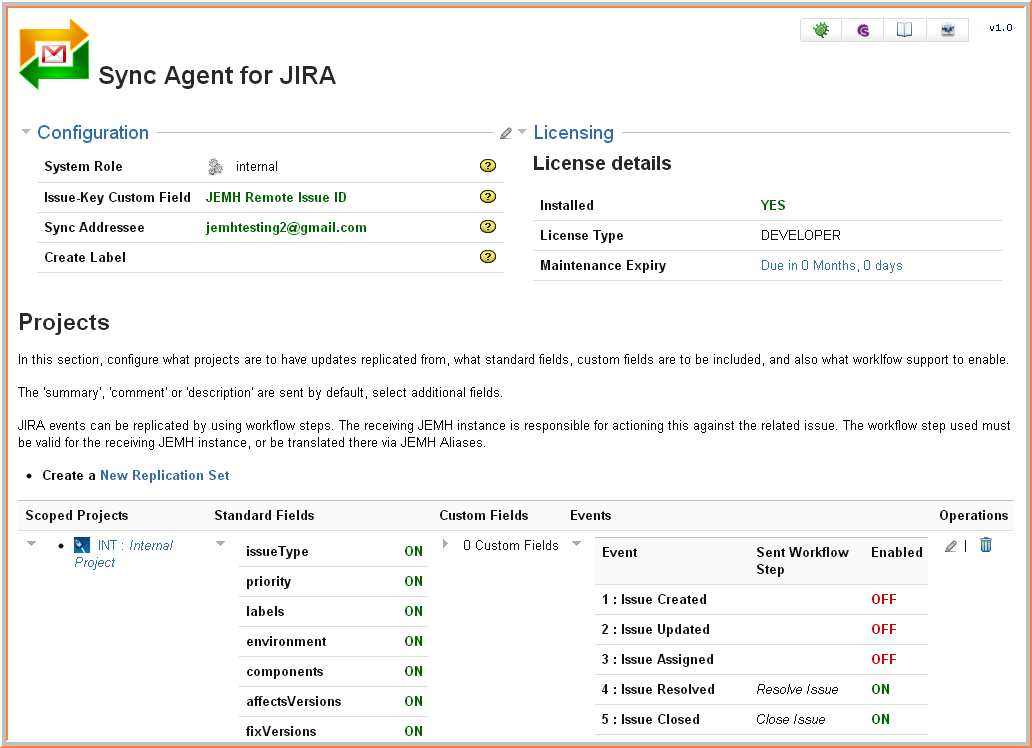The height and width of the screenshot is (748, 1032).
Task: Open help icon for Sync Addressee
Action: coord(488,227)
